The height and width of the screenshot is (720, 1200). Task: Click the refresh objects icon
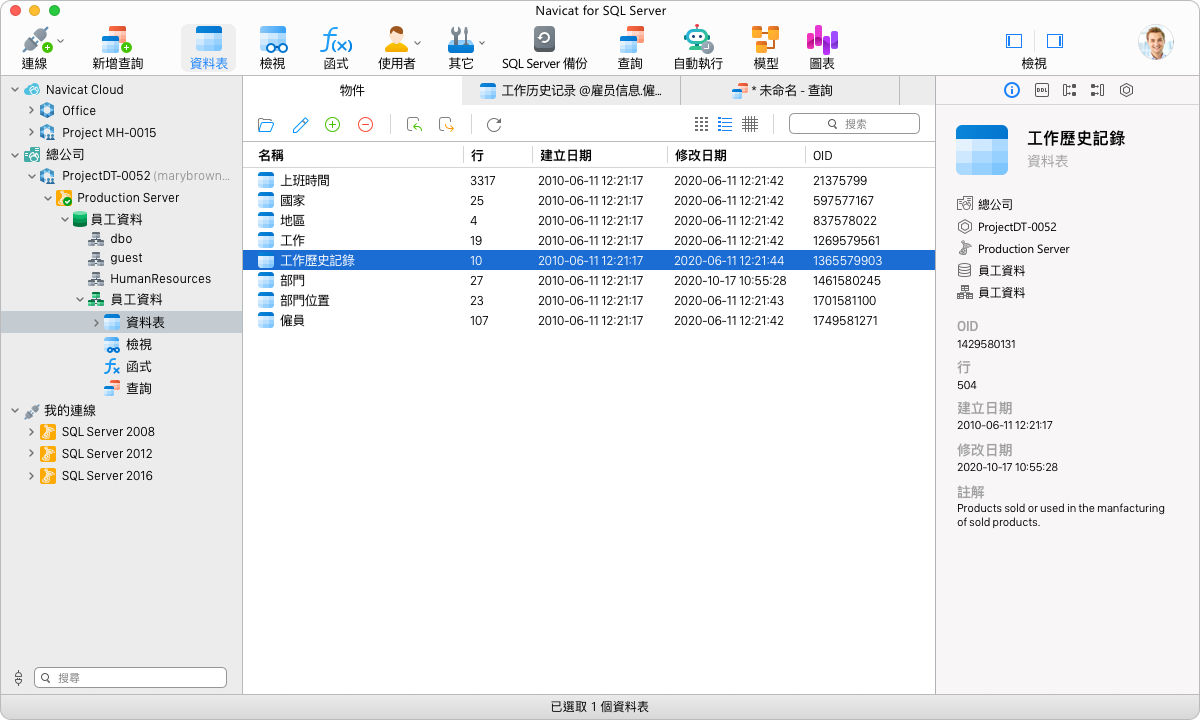[x=494, y=125]
